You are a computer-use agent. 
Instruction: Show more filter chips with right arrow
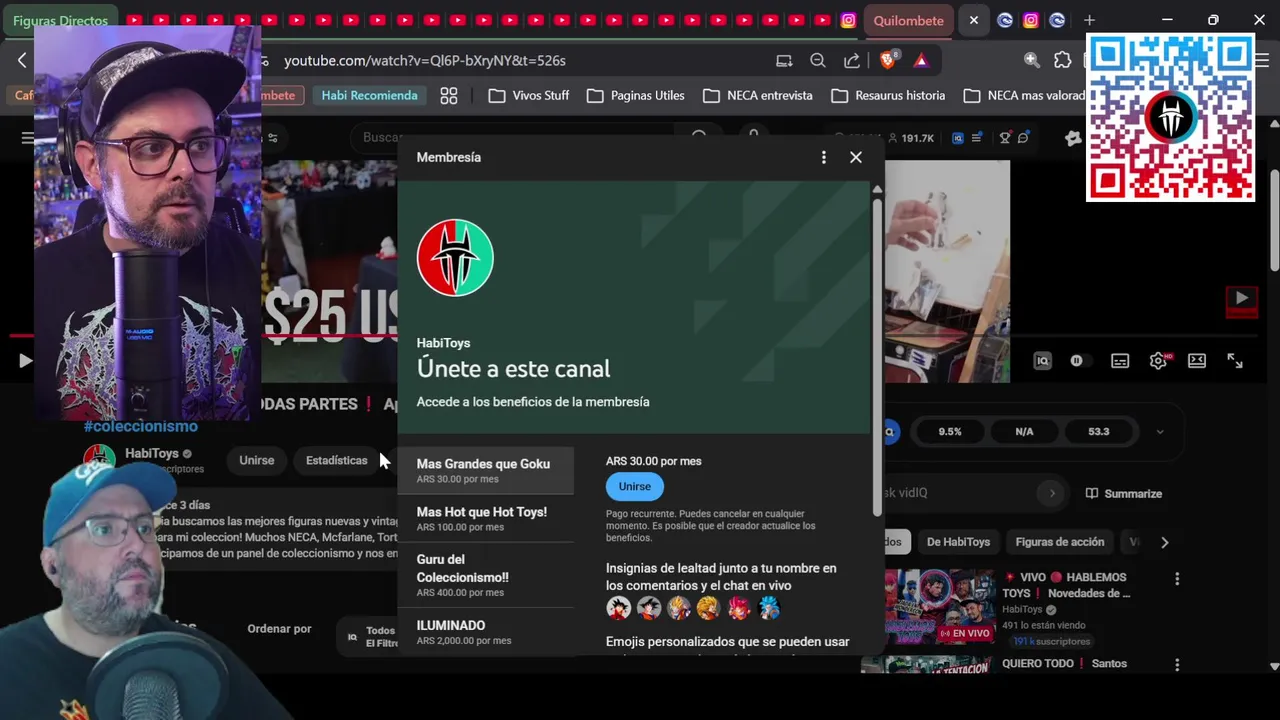[1164, 542]
